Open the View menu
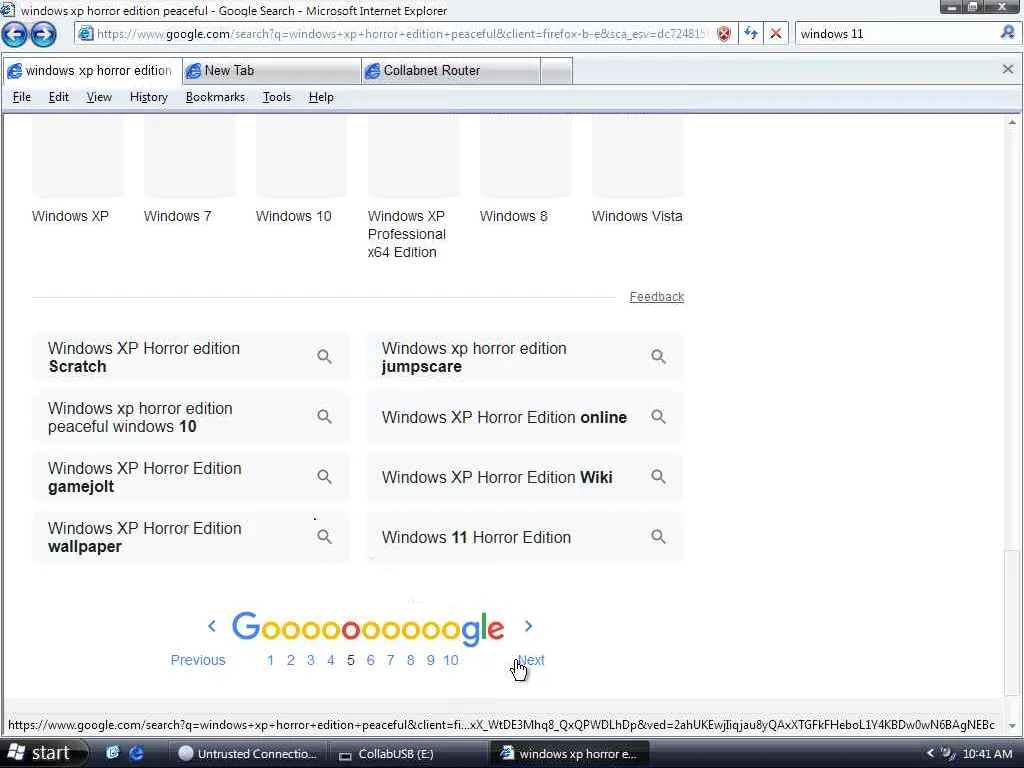The width and height of the screenshot is (1024, 768). click(x=99, y=97)
